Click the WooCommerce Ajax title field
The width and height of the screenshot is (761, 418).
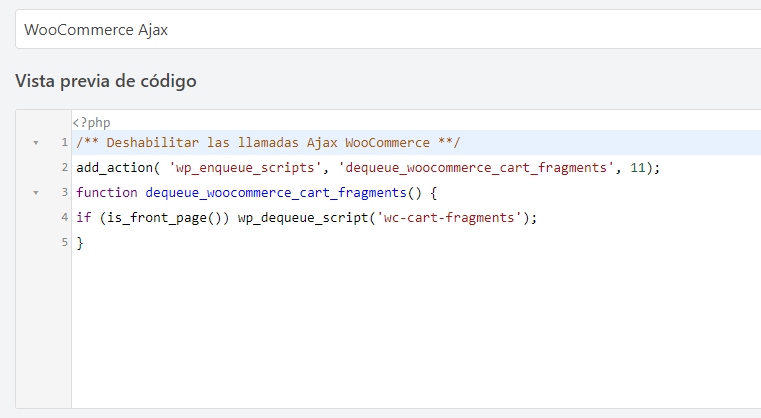click(x=388, y=29)
